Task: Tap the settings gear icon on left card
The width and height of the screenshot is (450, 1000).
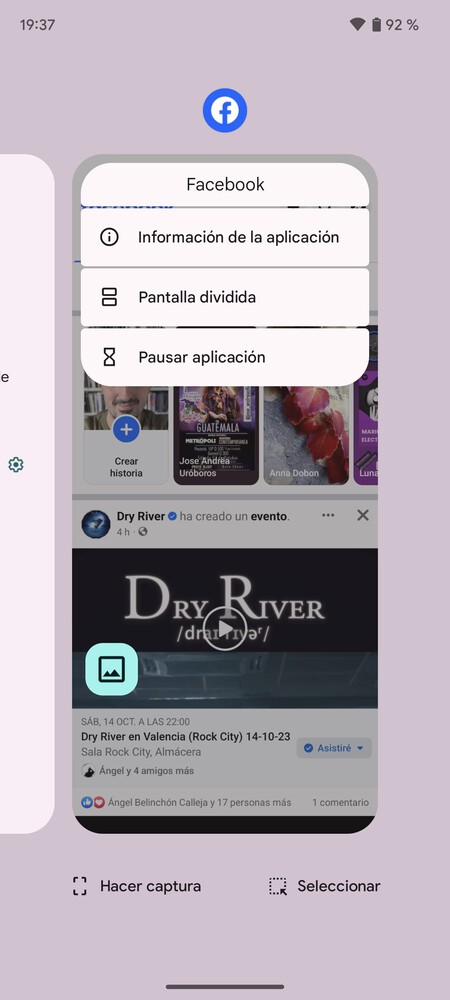Action: point(16,465)
